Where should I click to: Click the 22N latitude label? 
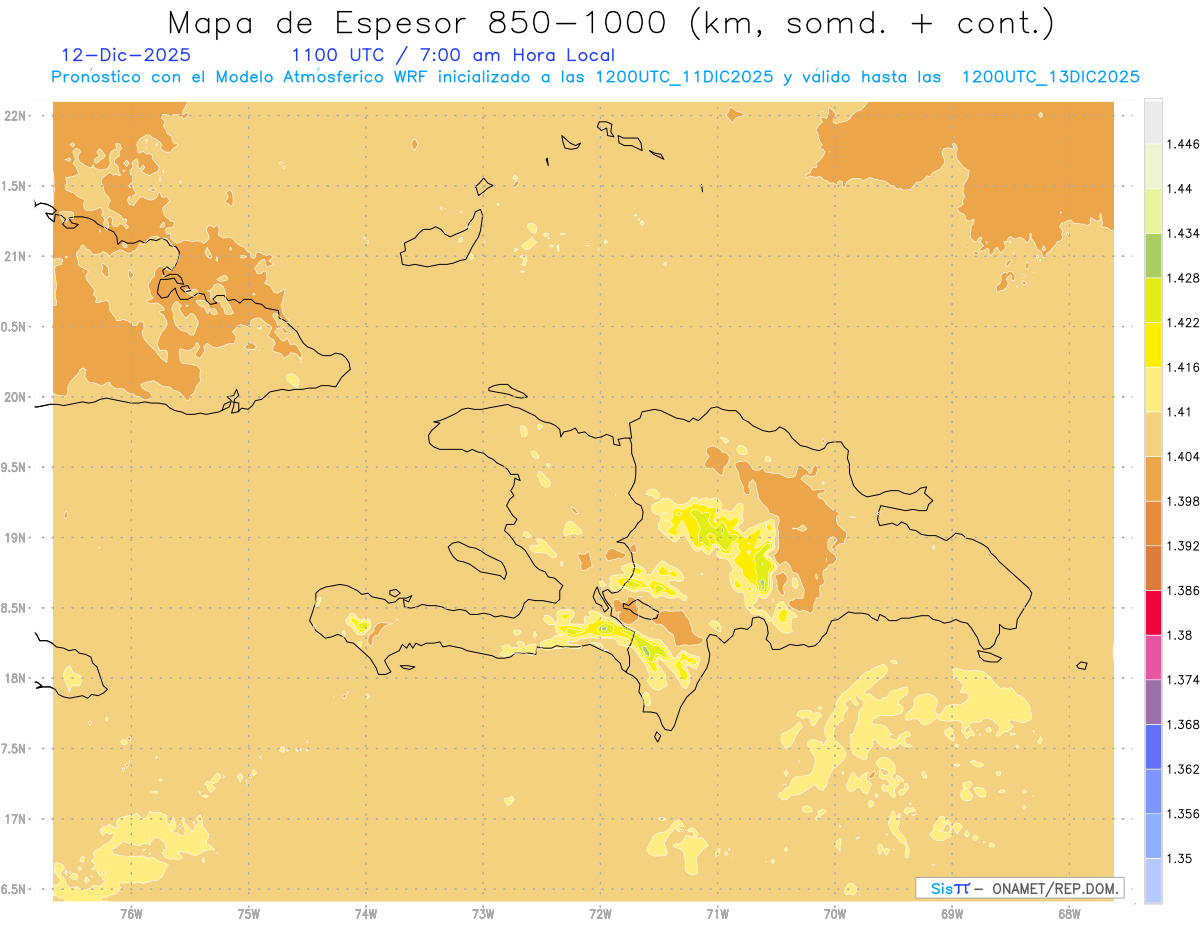[16, 115]
